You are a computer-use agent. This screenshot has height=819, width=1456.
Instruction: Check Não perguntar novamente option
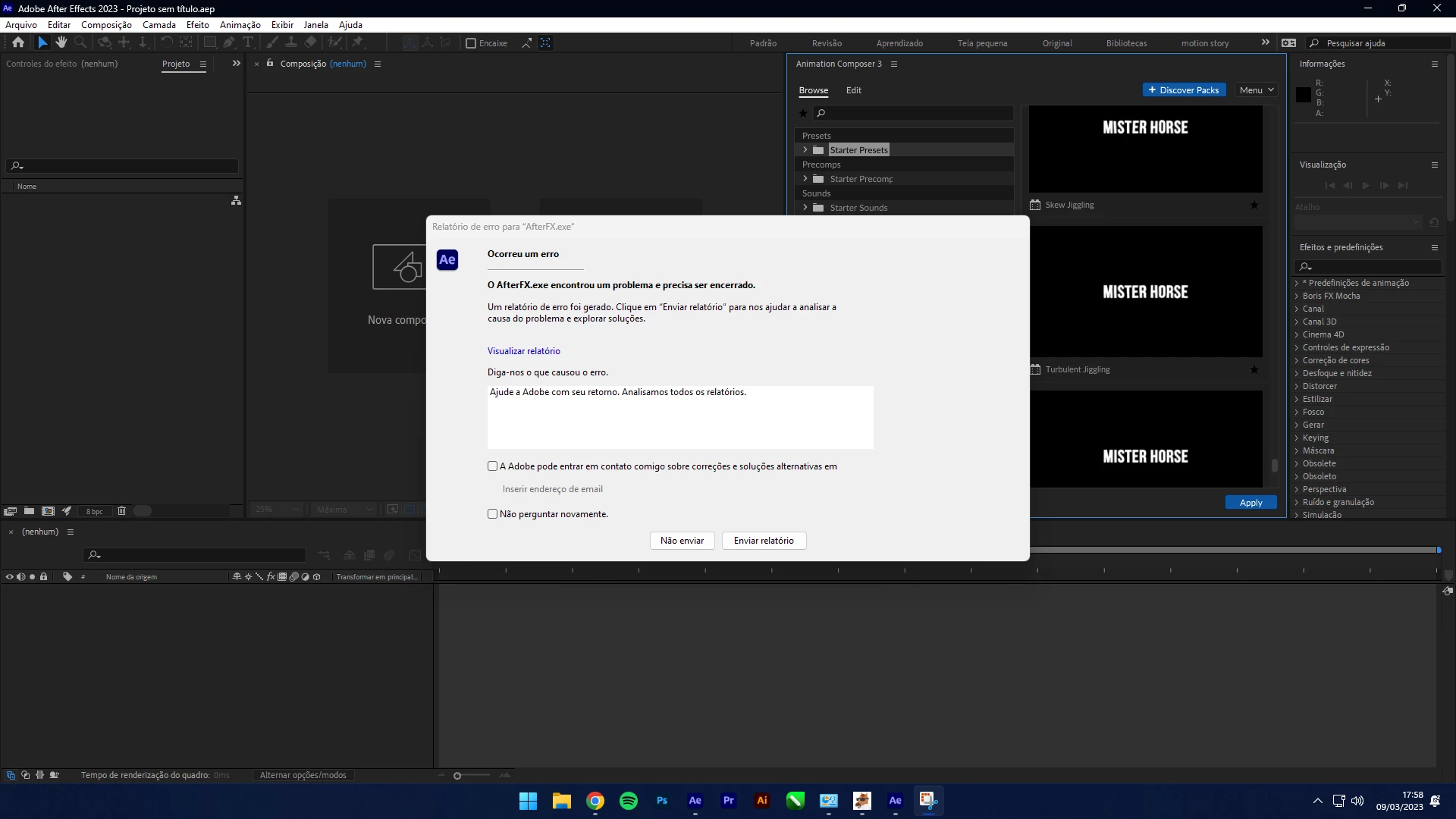point(493,514)
